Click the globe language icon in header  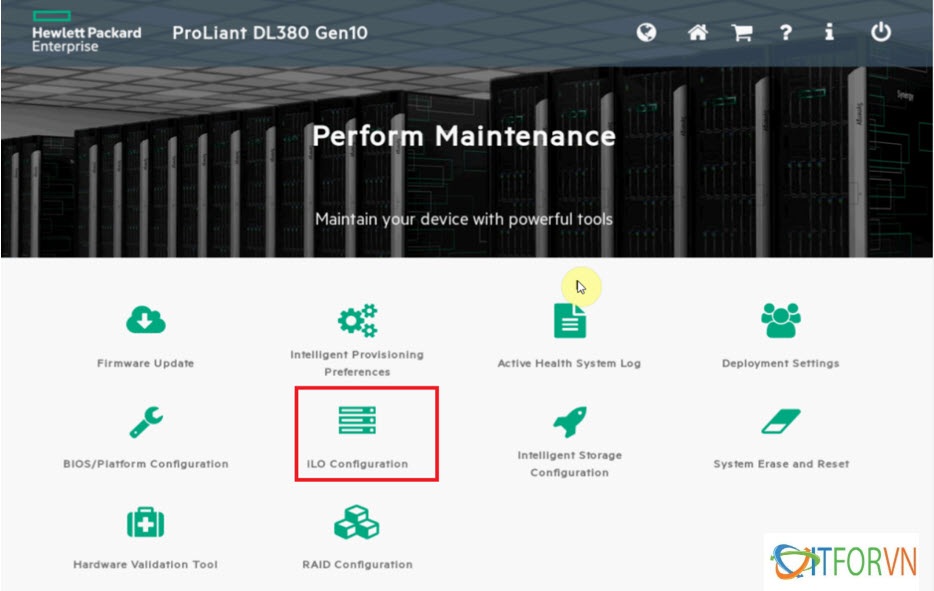[x=647, y=32]
